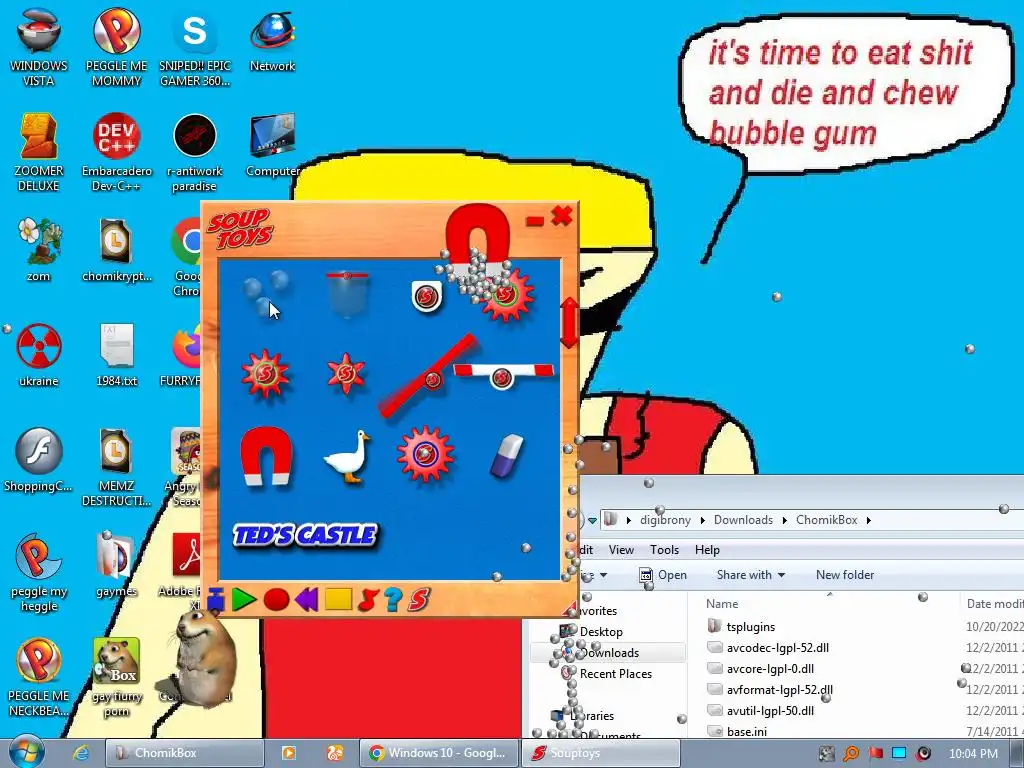Open the ZOOMER DELUXE desktop icon
Image resolution: width=1024 pixels, height=768 pixels.
pos(39,152)
